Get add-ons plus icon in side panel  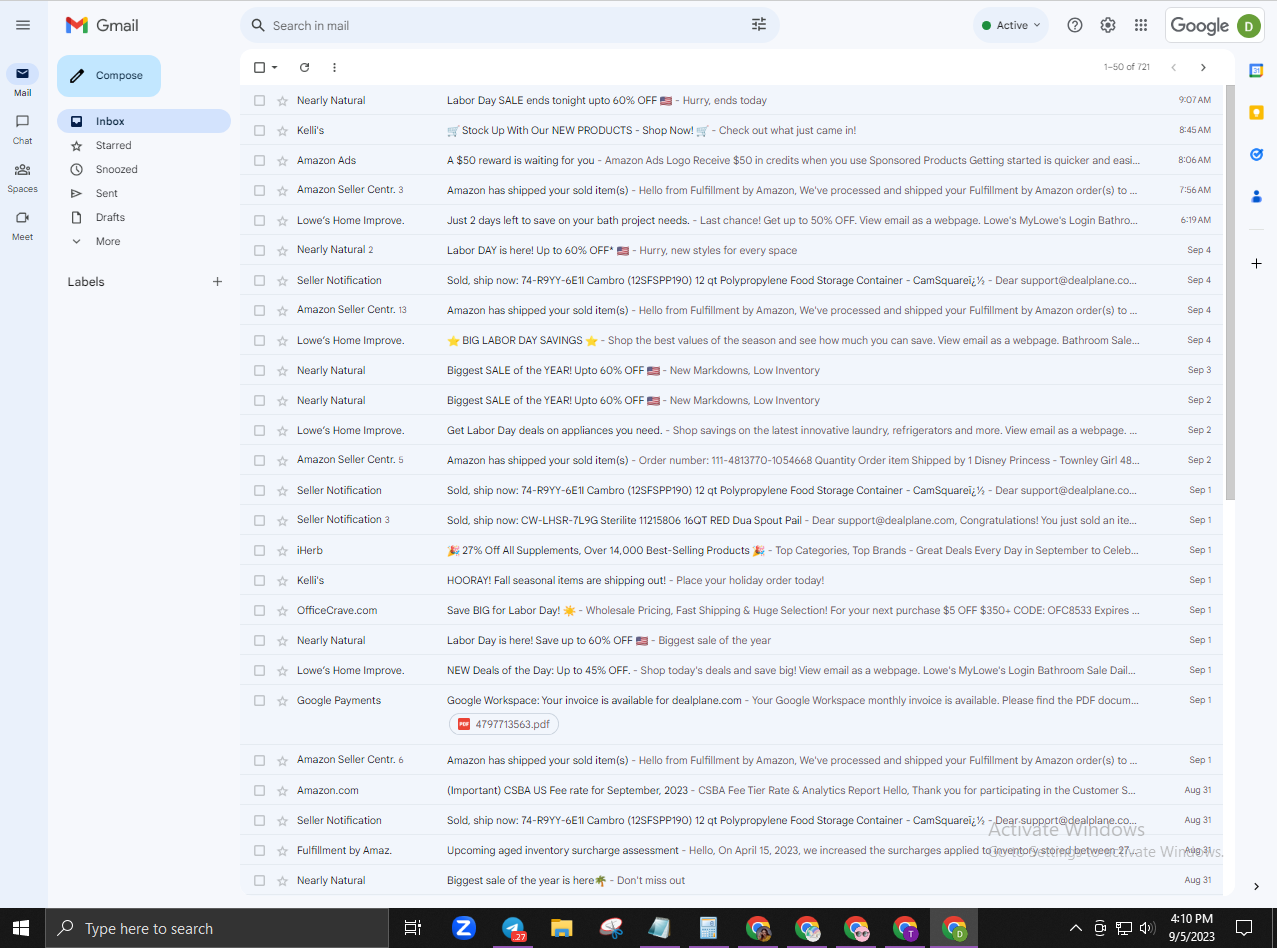click(x=1256, y=263)
